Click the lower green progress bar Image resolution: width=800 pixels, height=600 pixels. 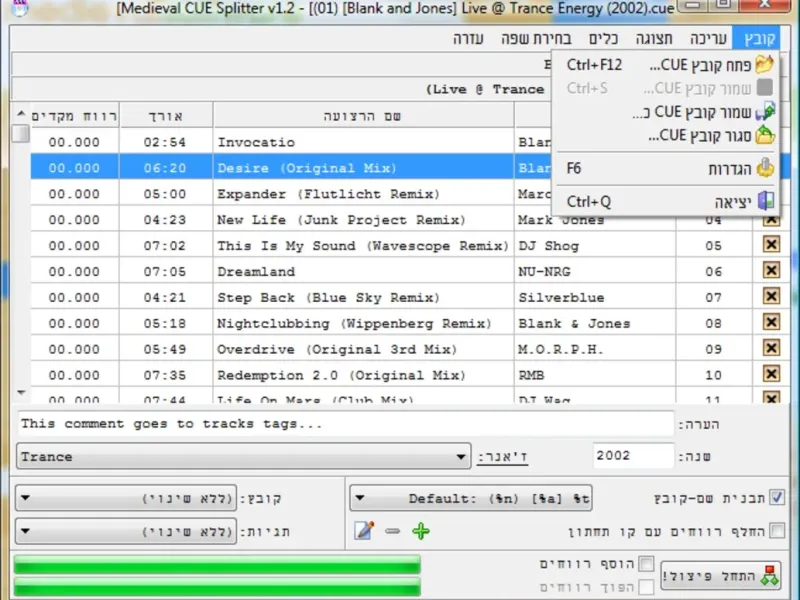coord(217,587)
